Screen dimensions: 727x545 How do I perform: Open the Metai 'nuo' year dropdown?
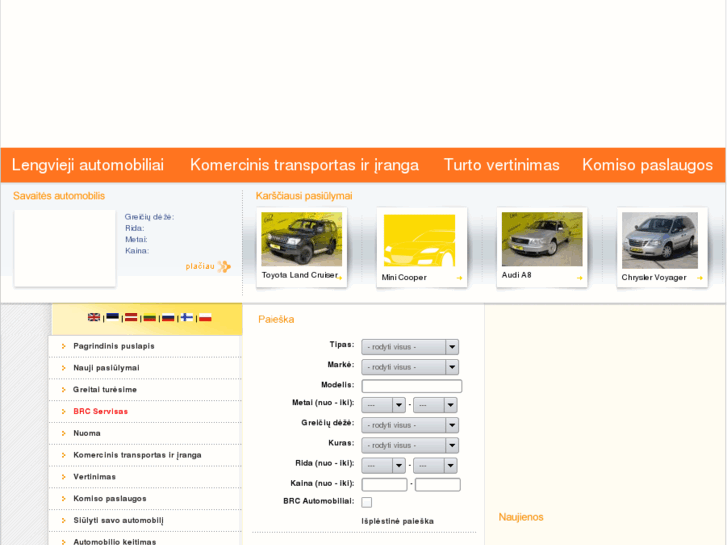[383, 405]
